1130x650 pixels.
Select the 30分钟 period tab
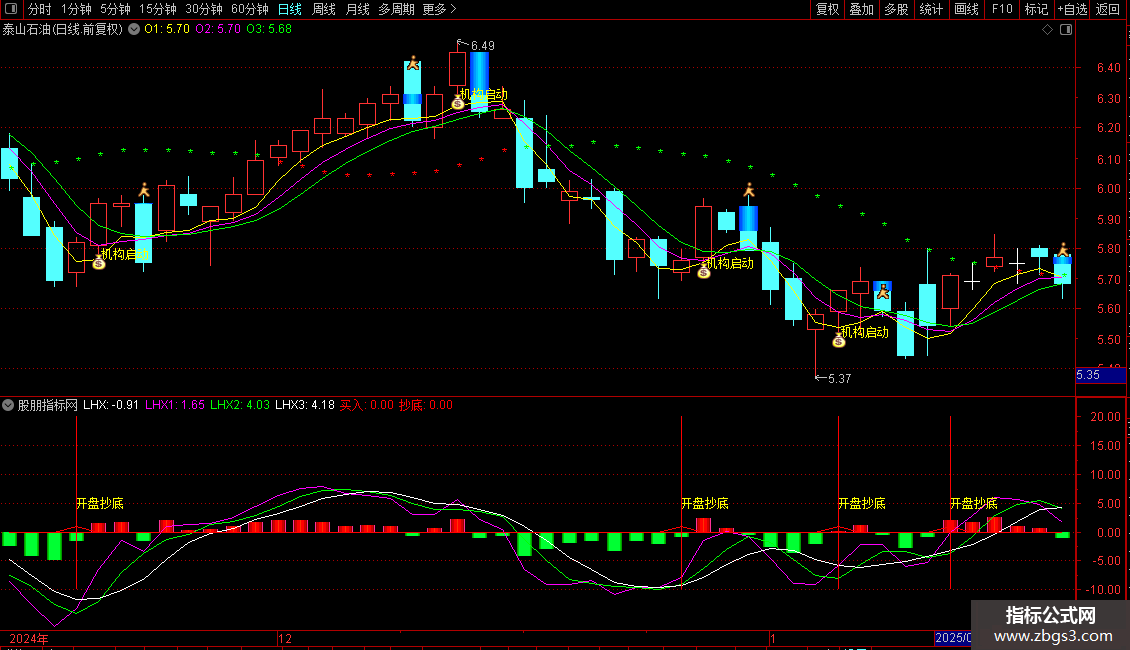(203, 9)
